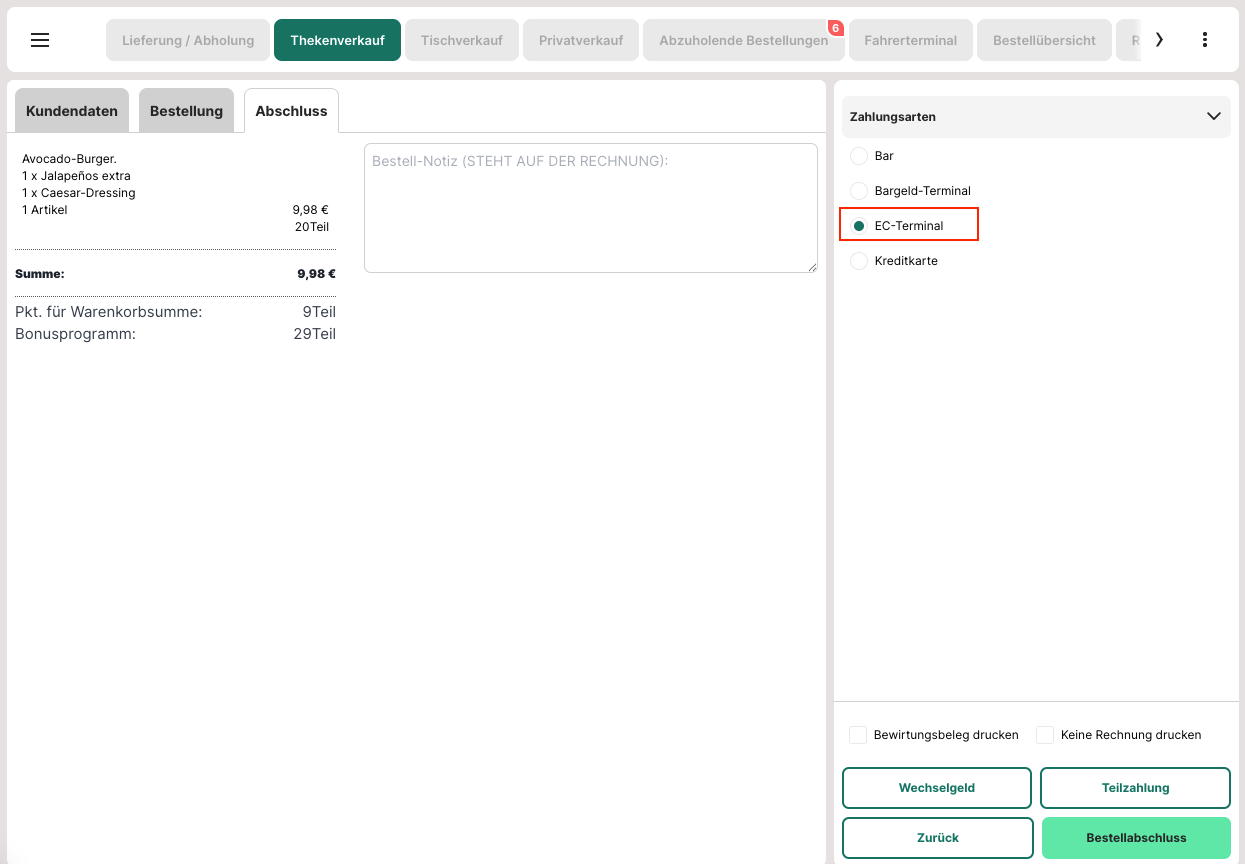Click the Zurück button
1245x864 pixels.
pos(937,838)
